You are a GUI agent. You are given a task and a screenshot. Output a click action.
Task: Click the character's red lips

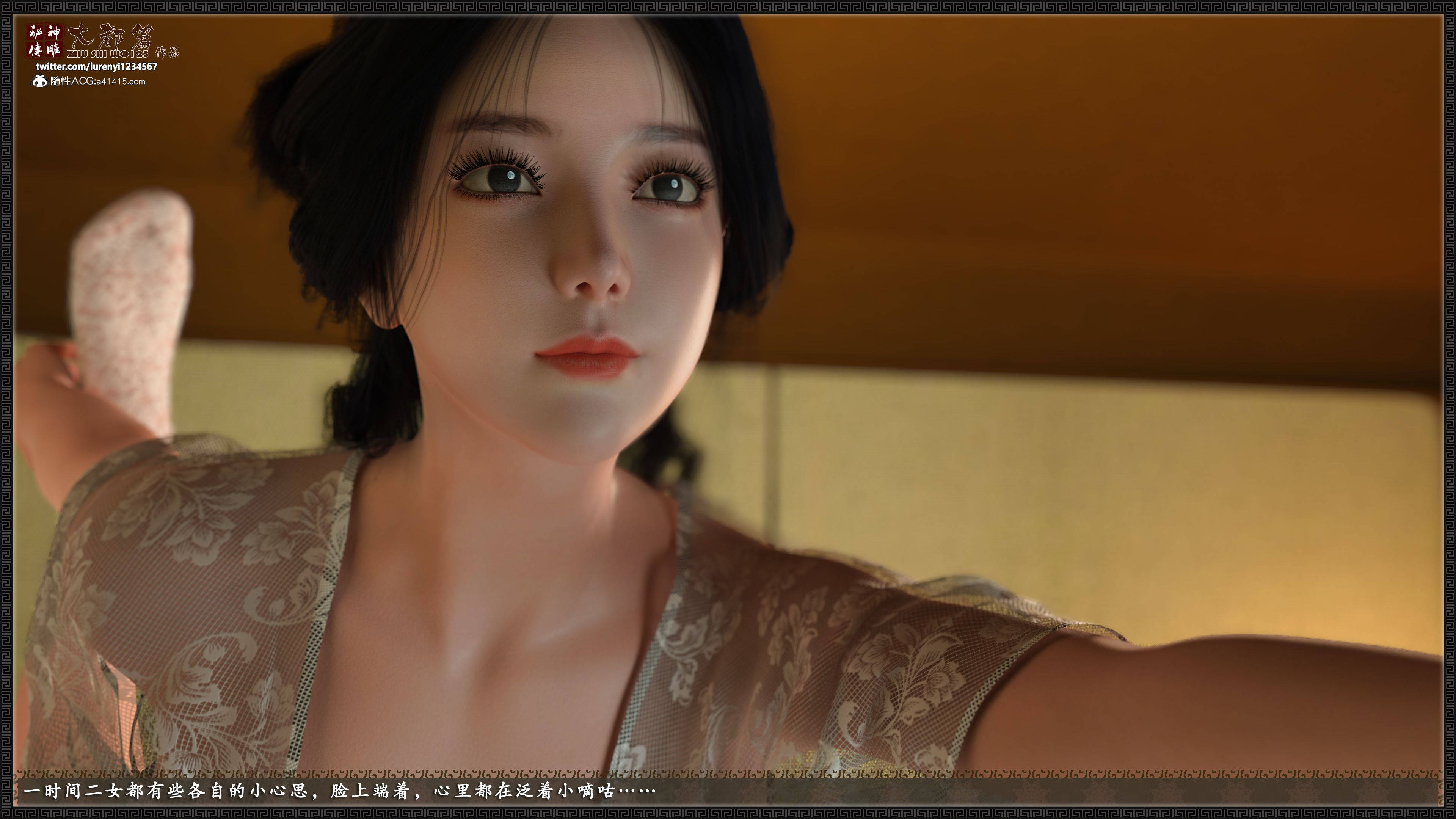588,355
